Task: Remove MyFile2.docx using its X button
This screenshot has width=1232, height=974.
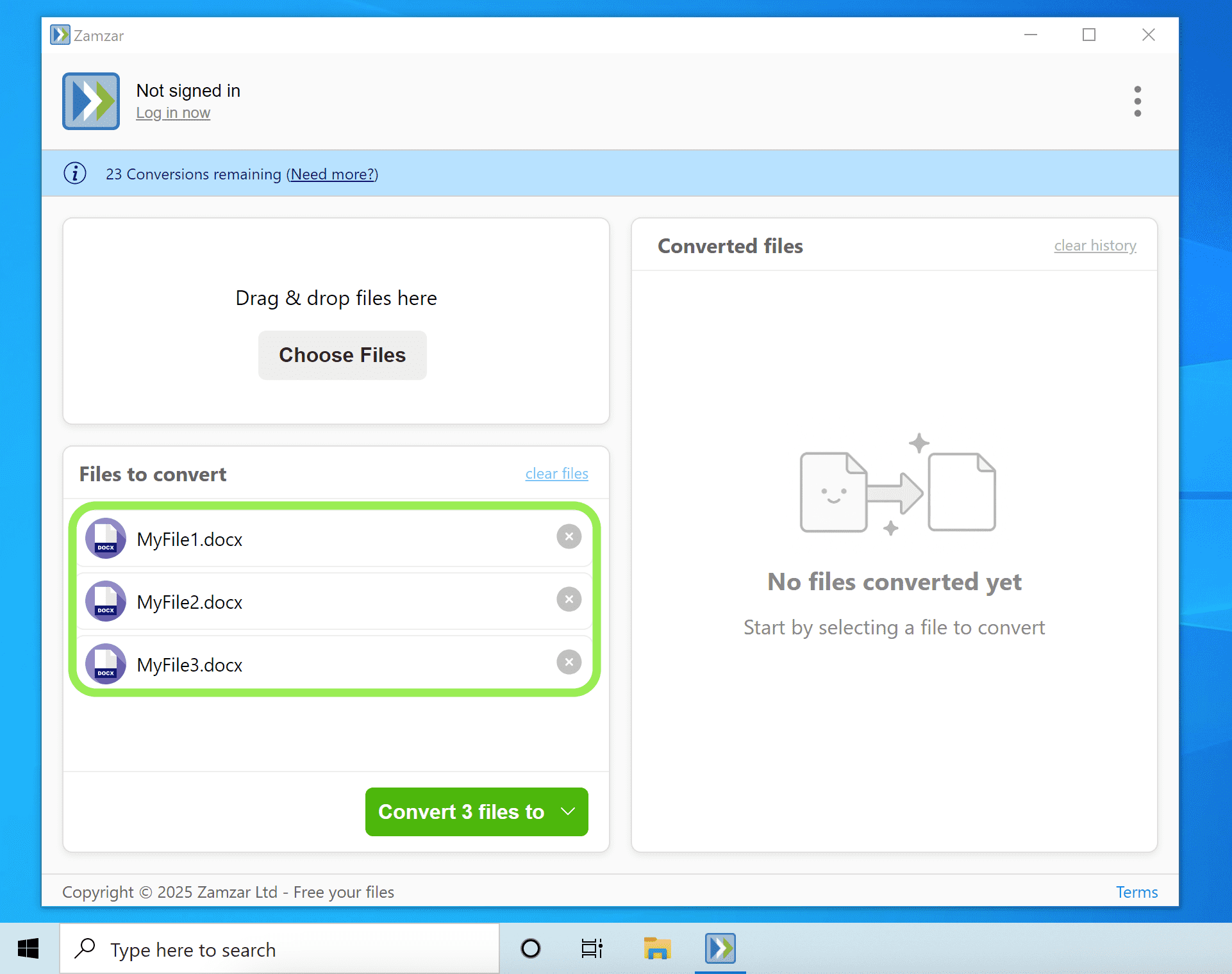Action: pos(569,599)
